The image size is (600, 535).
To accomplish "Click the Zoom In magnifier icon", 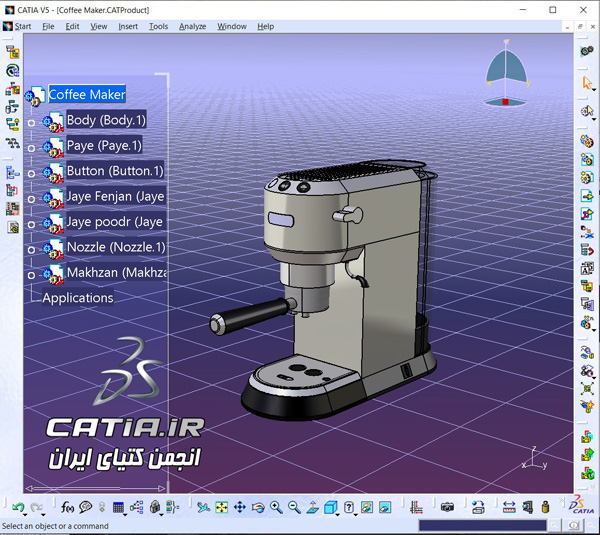I will click(x=276, y=507).
